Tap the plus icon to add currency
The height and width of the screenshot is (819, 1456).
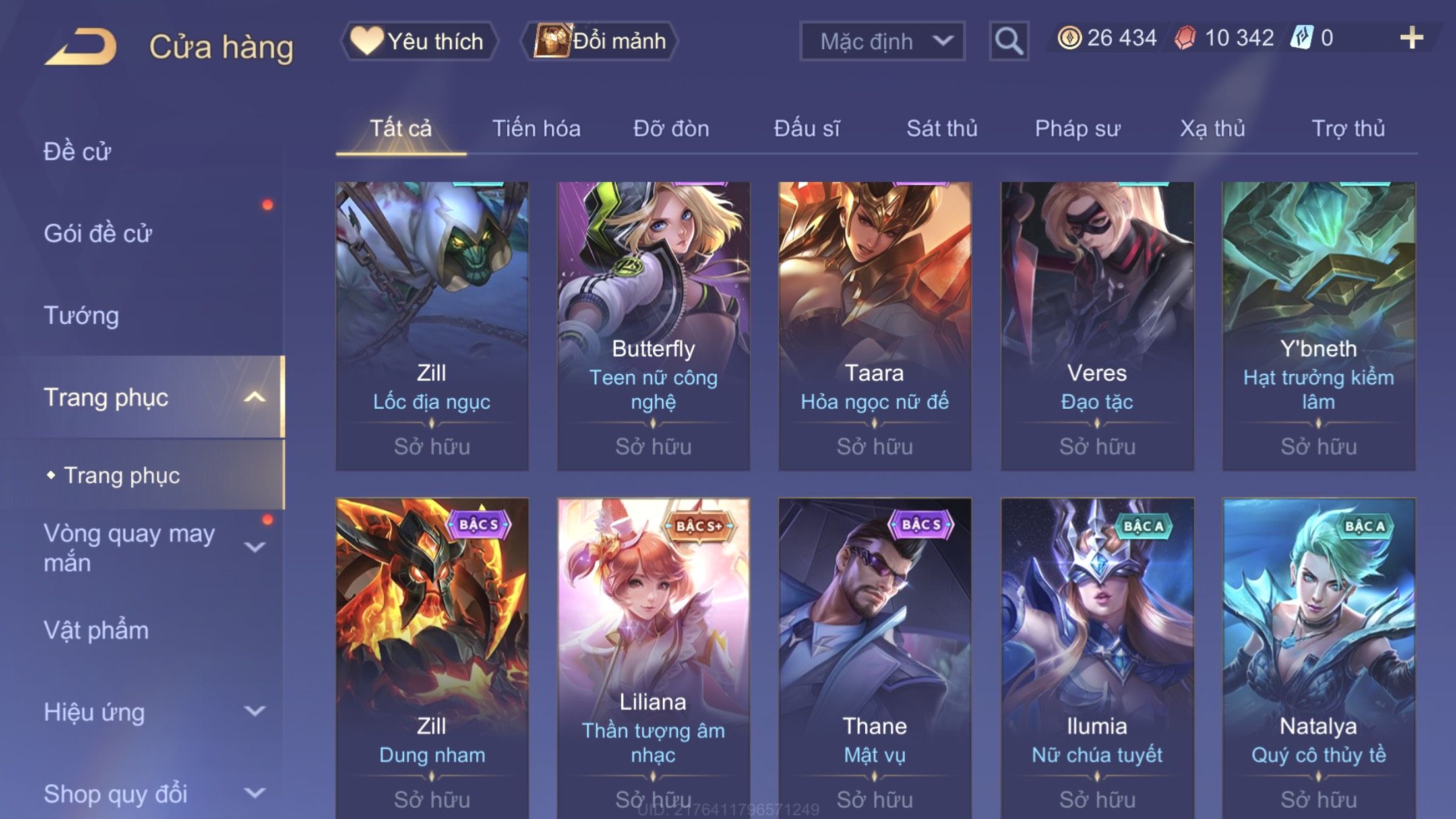(1411, 38)
